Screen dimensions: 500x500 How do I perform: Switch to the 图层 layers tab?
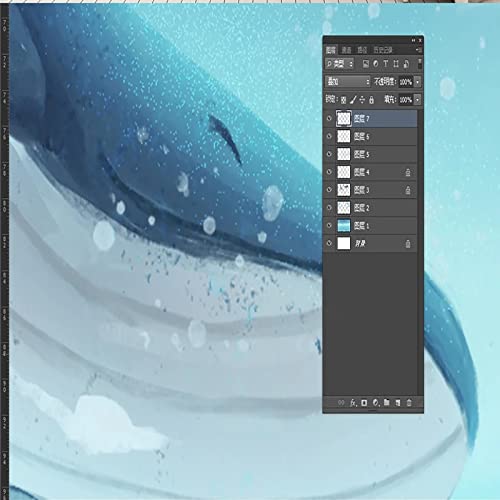tap(331, 50)
